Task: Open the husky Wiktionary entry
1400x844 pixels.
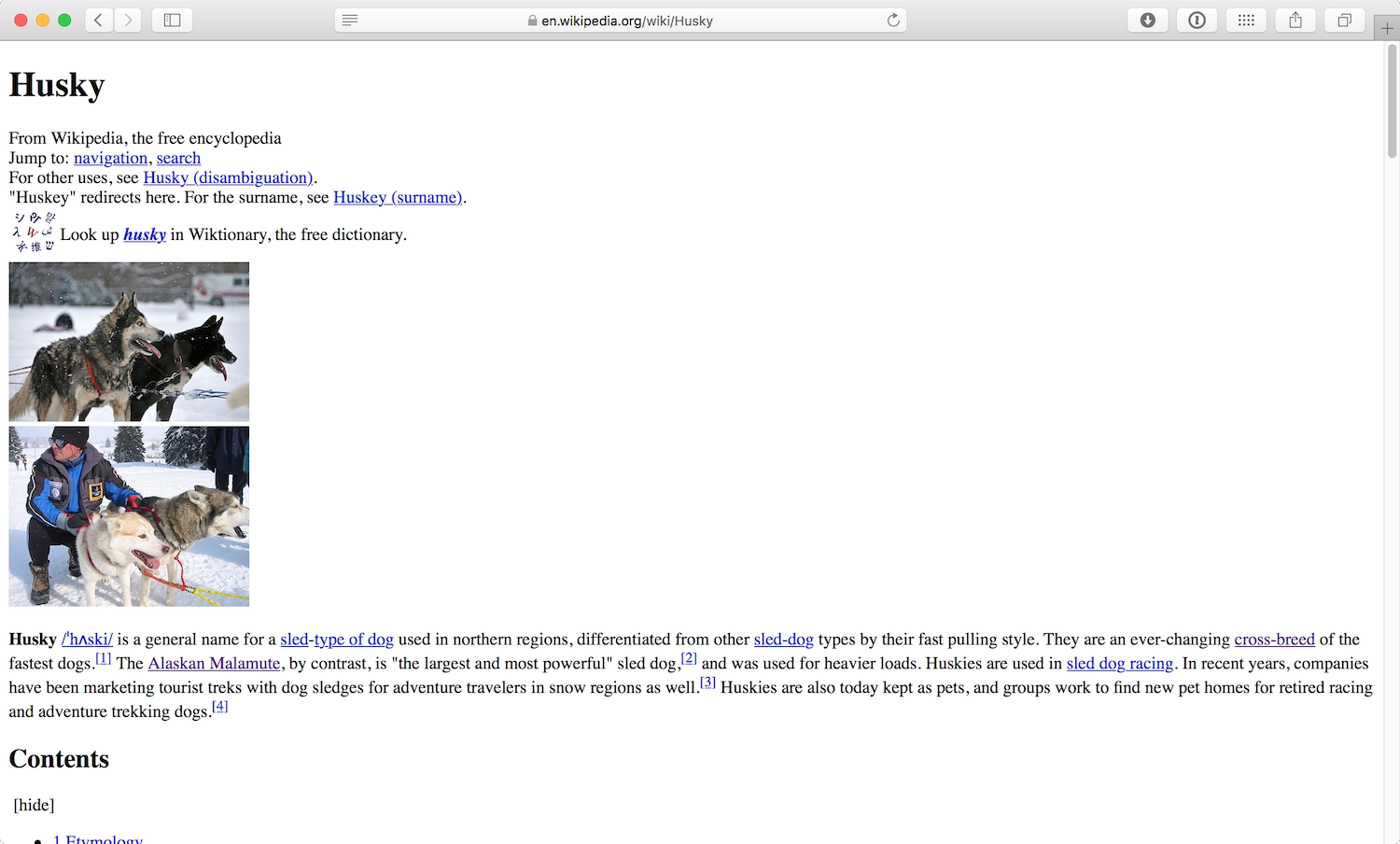Action: click(145, 234)
